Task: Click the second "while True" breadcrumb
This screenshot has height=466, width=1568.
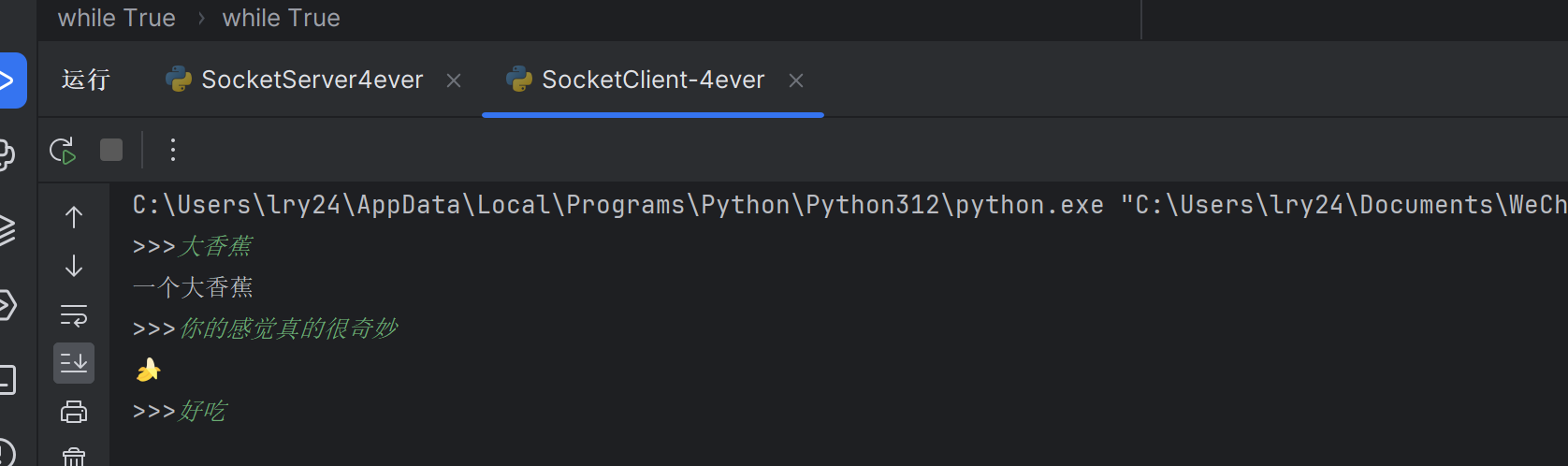Action: [281, 18]
